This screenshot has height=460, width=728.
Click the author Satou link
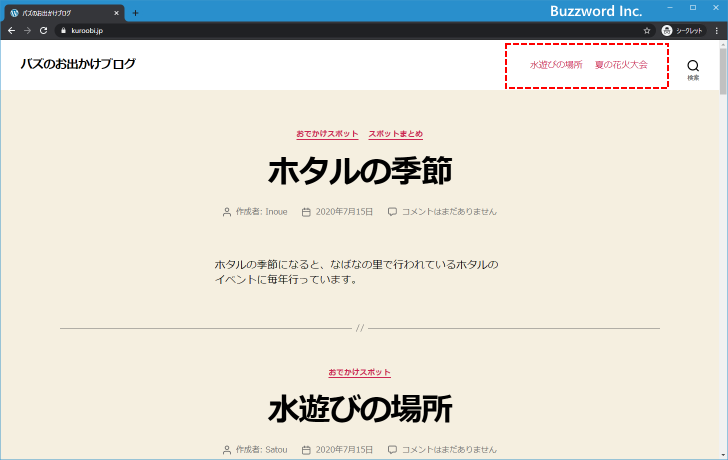click(276, 450)
